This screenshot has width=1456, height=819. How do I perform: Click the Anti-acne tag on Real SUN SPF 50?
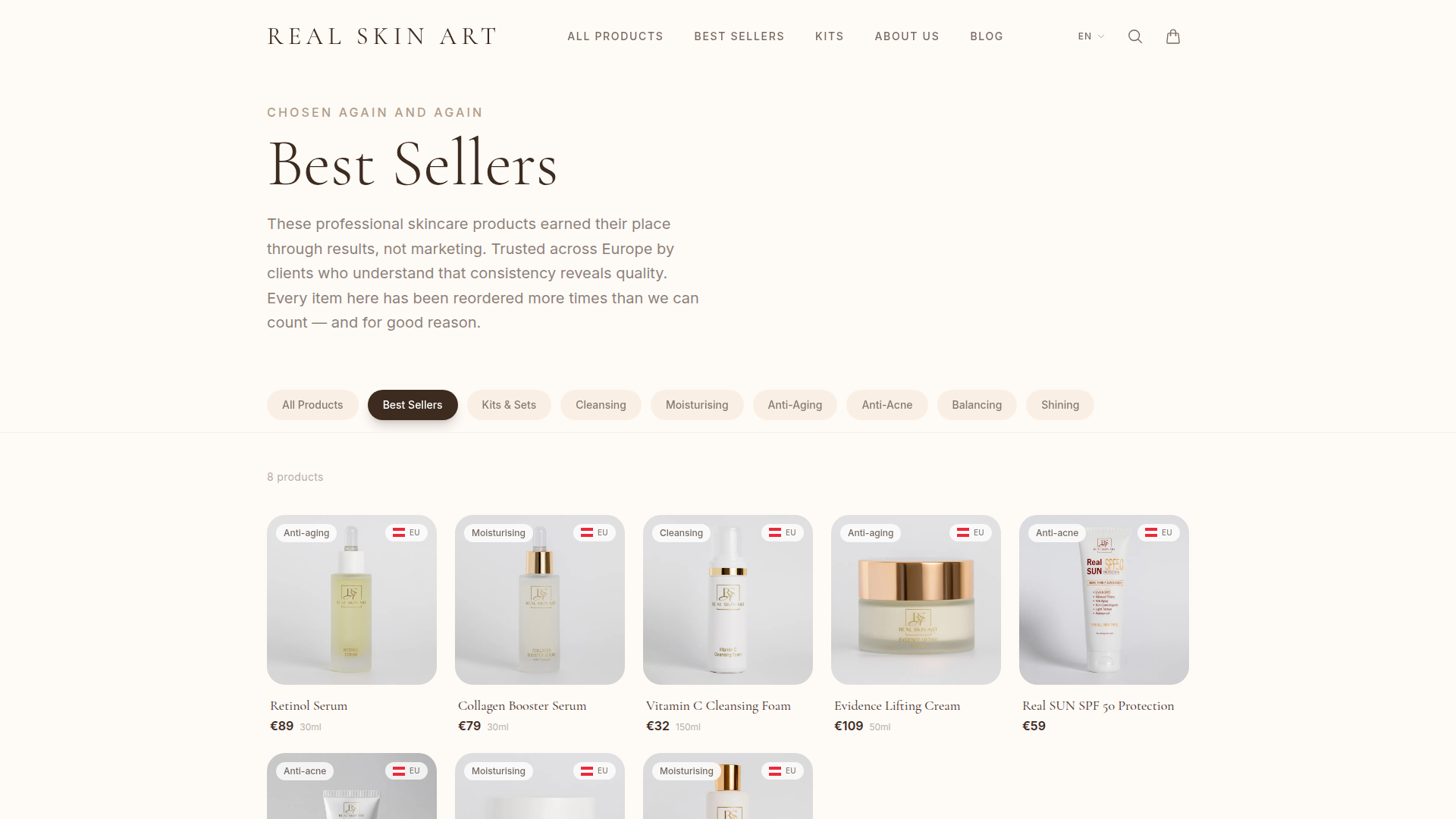click(1057, 533)
